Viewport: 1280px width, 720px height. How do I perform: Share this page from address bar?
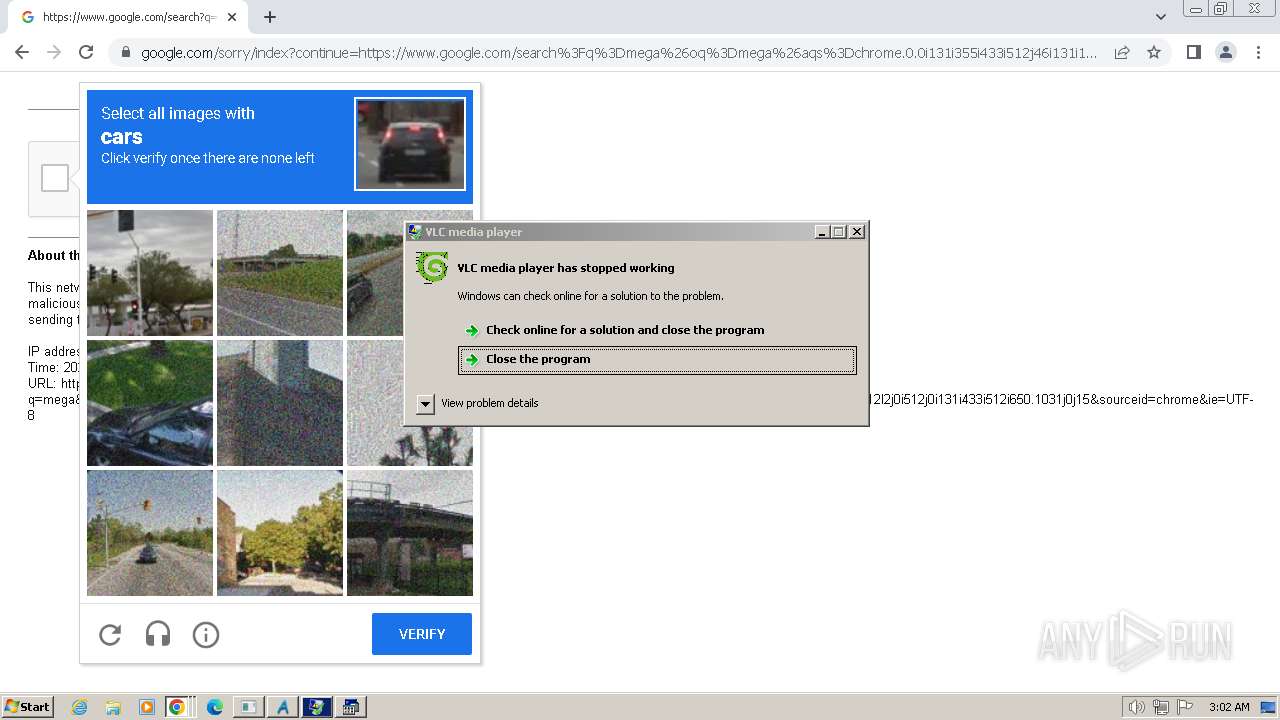click(x=1122, y=52)
